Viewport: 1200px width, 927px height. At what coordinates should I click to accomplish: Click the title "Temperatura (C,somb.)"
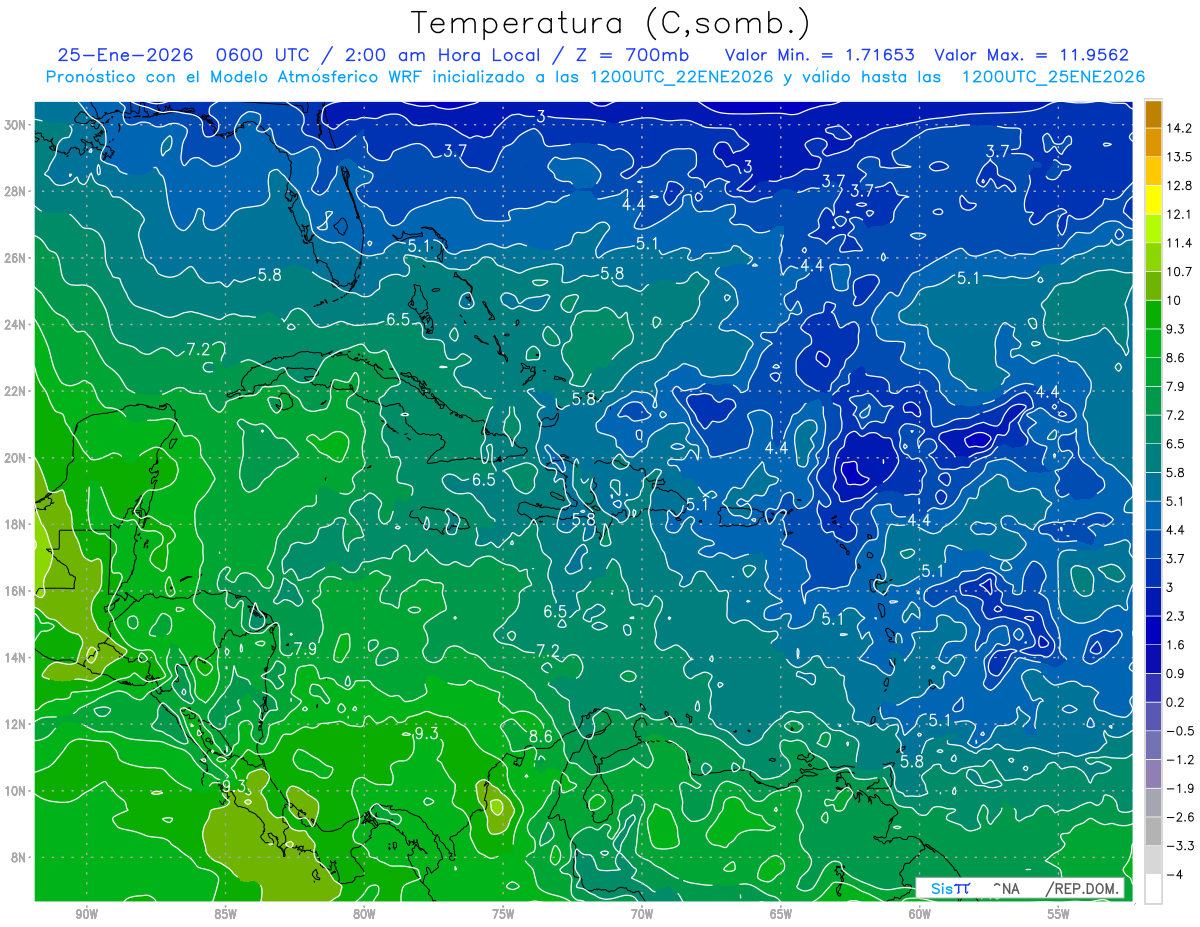(x=611, y=23)
